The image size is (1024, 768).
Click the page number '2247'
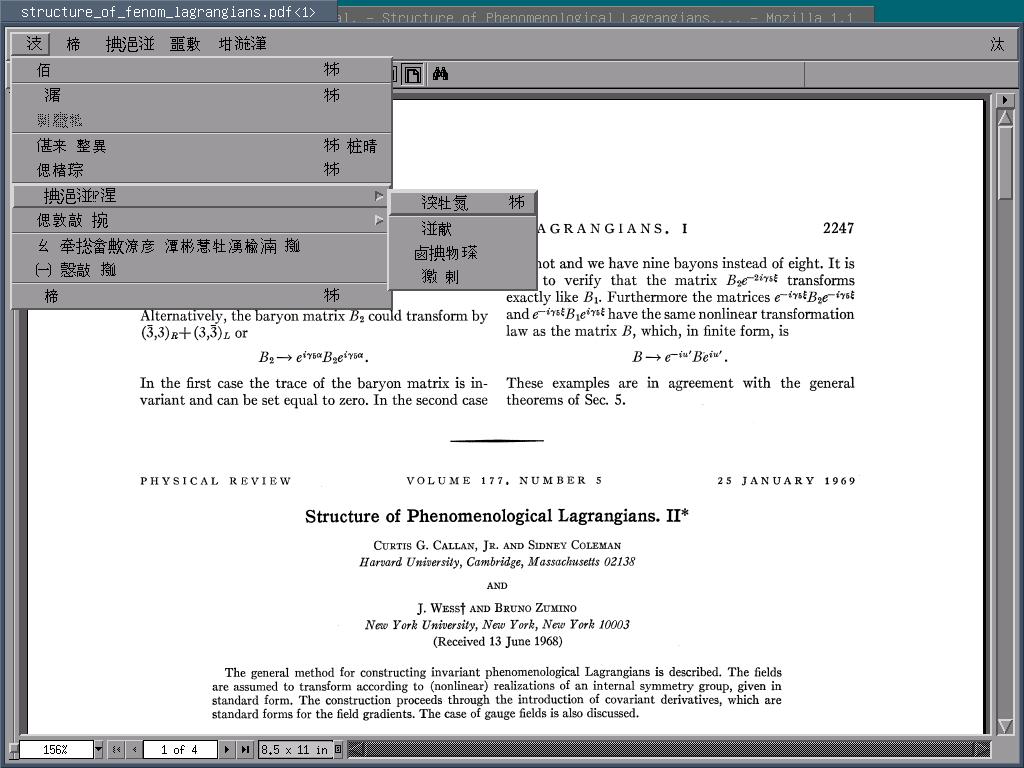click(x=839, y=228)
